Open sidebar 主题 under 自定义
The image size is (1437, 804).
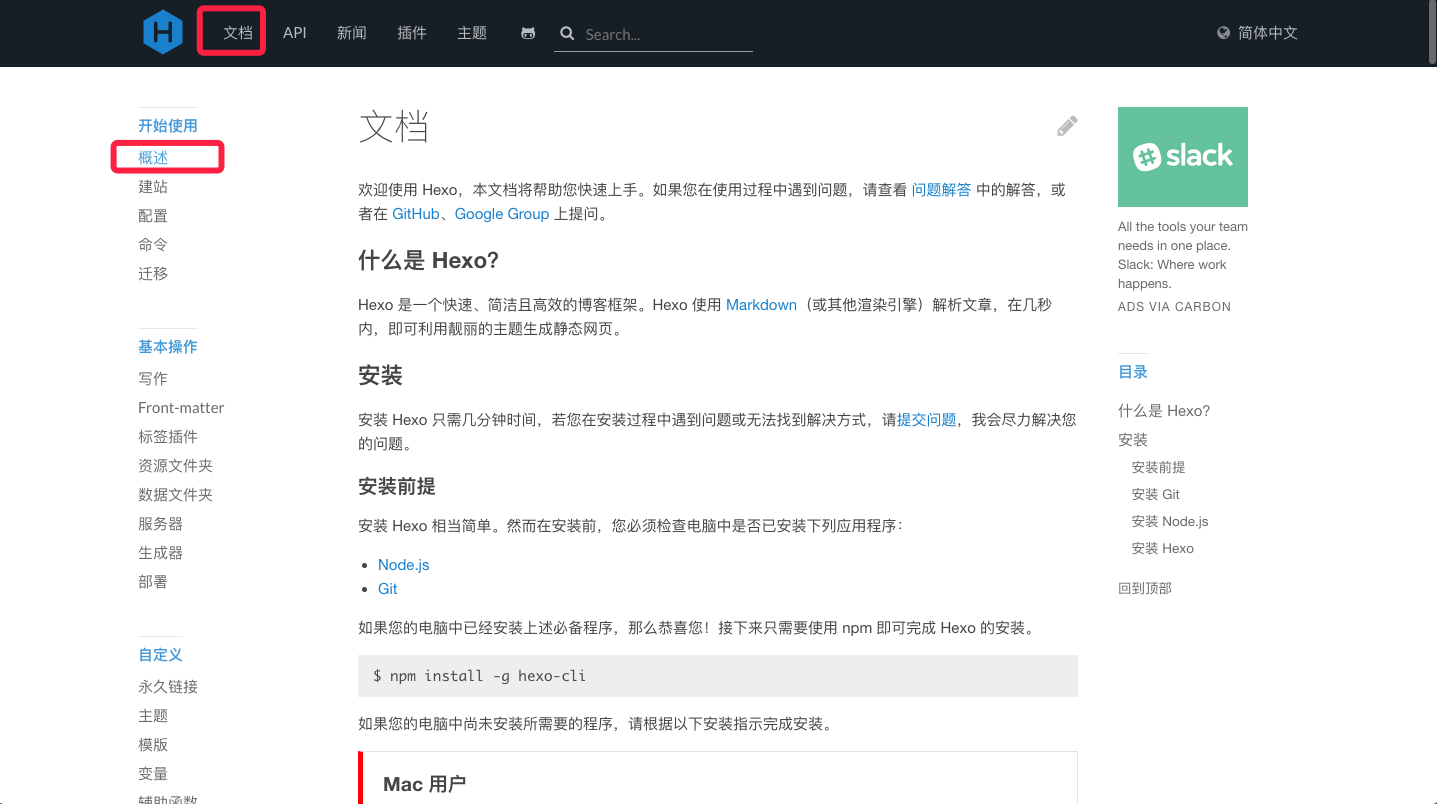pos(153,715)
